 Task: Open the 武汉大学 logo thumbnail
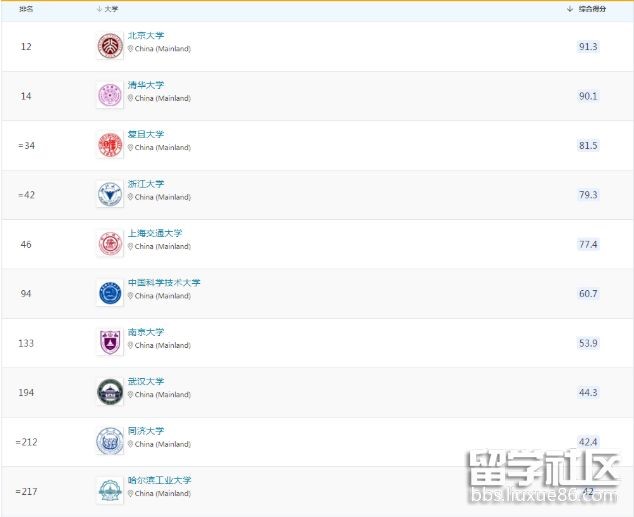(x=110, y=392)
